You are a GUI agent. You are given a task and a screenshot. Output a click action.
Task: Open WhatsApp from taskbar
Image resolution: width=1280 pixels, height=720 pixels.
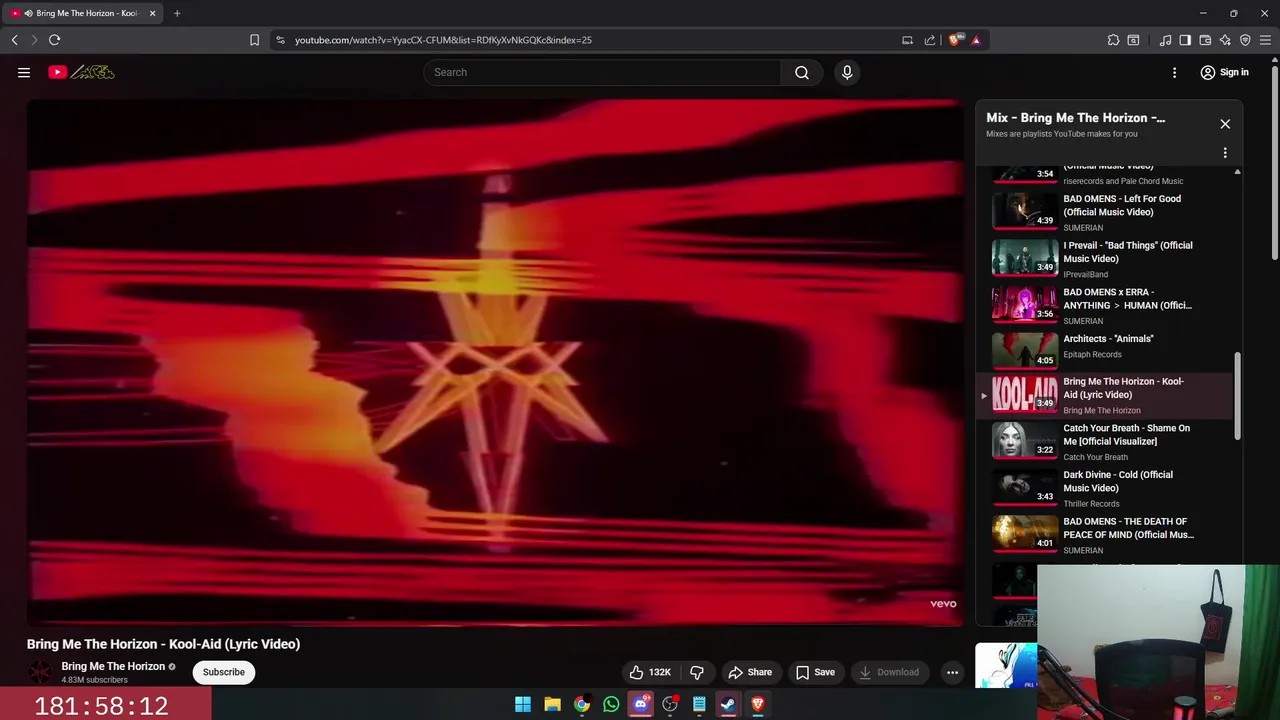pyautogui.click(x=611, y=704)
